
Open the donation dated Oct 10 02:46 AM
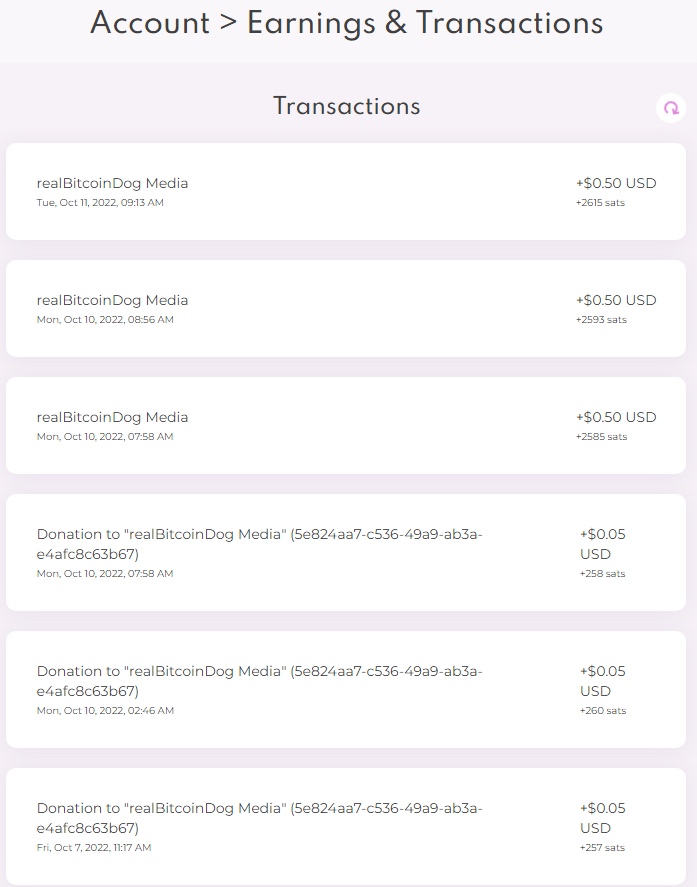coord(346,689)
